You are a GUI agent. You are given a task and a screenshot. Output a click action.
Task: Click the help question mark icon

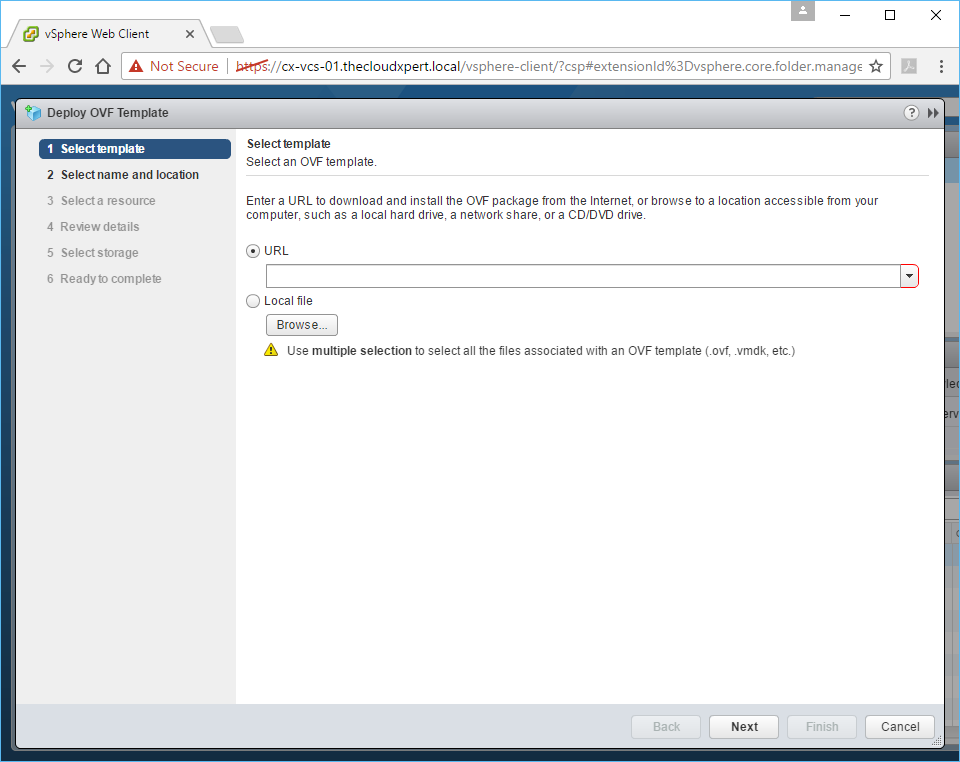coord(911,113)
